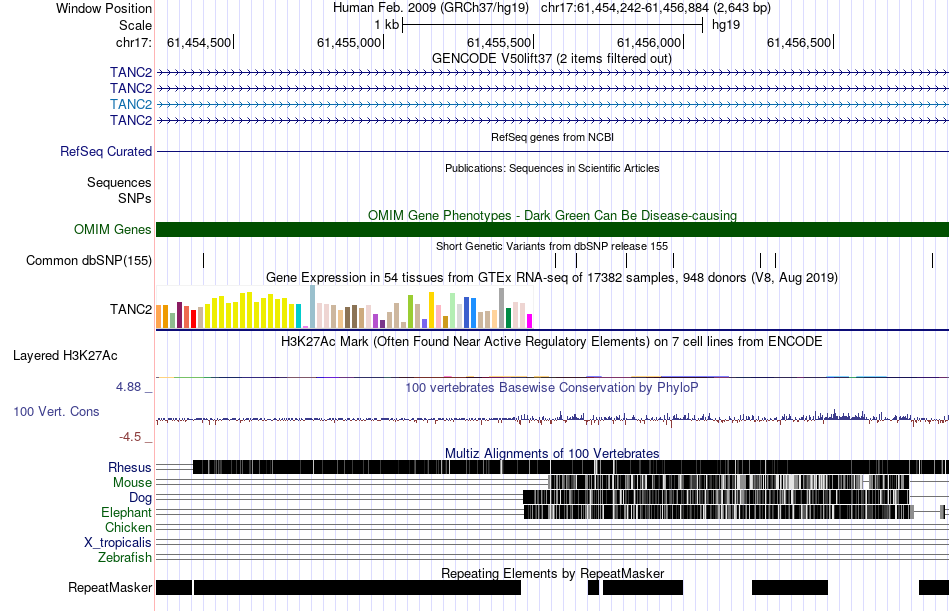Open the GENCODE V50lift37 track title

pos(552,59)
